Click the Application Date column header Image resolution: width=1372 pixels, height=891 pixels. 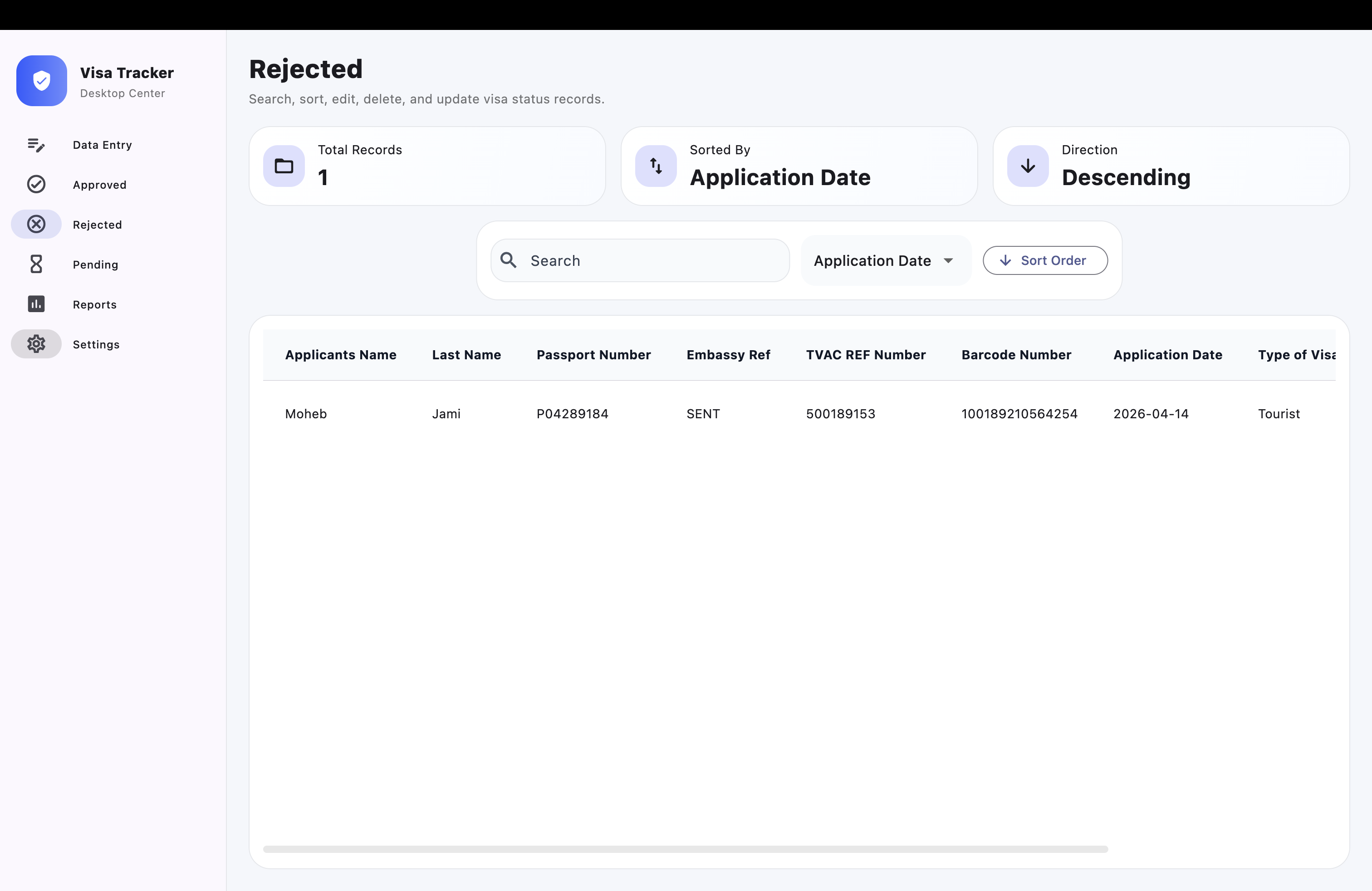1167,355
